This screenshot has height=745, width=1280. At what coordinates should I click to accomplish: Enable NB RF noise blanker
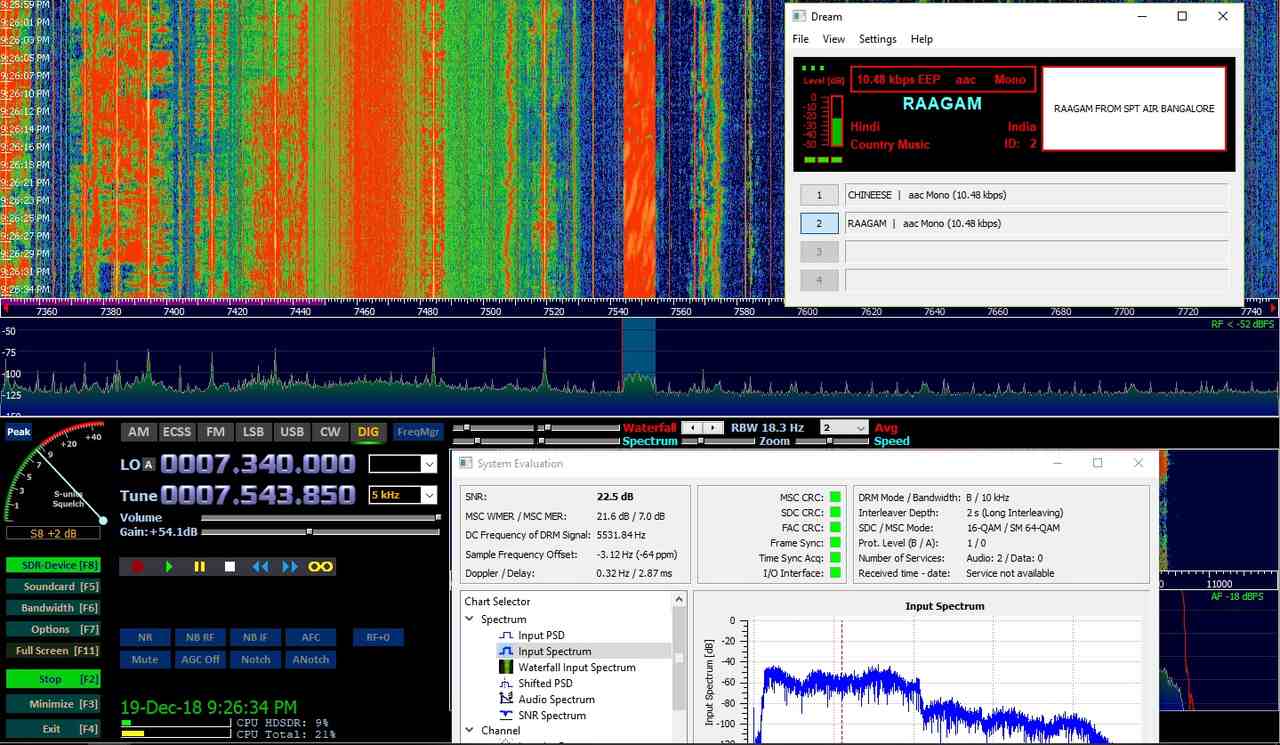click(x=200, y=637)
